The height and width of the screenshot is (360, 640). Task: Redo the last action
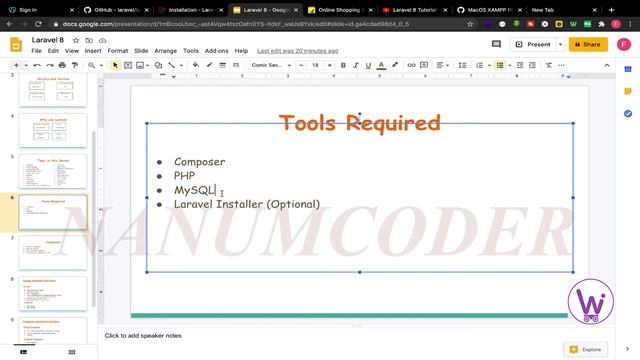tap(50, 65)
